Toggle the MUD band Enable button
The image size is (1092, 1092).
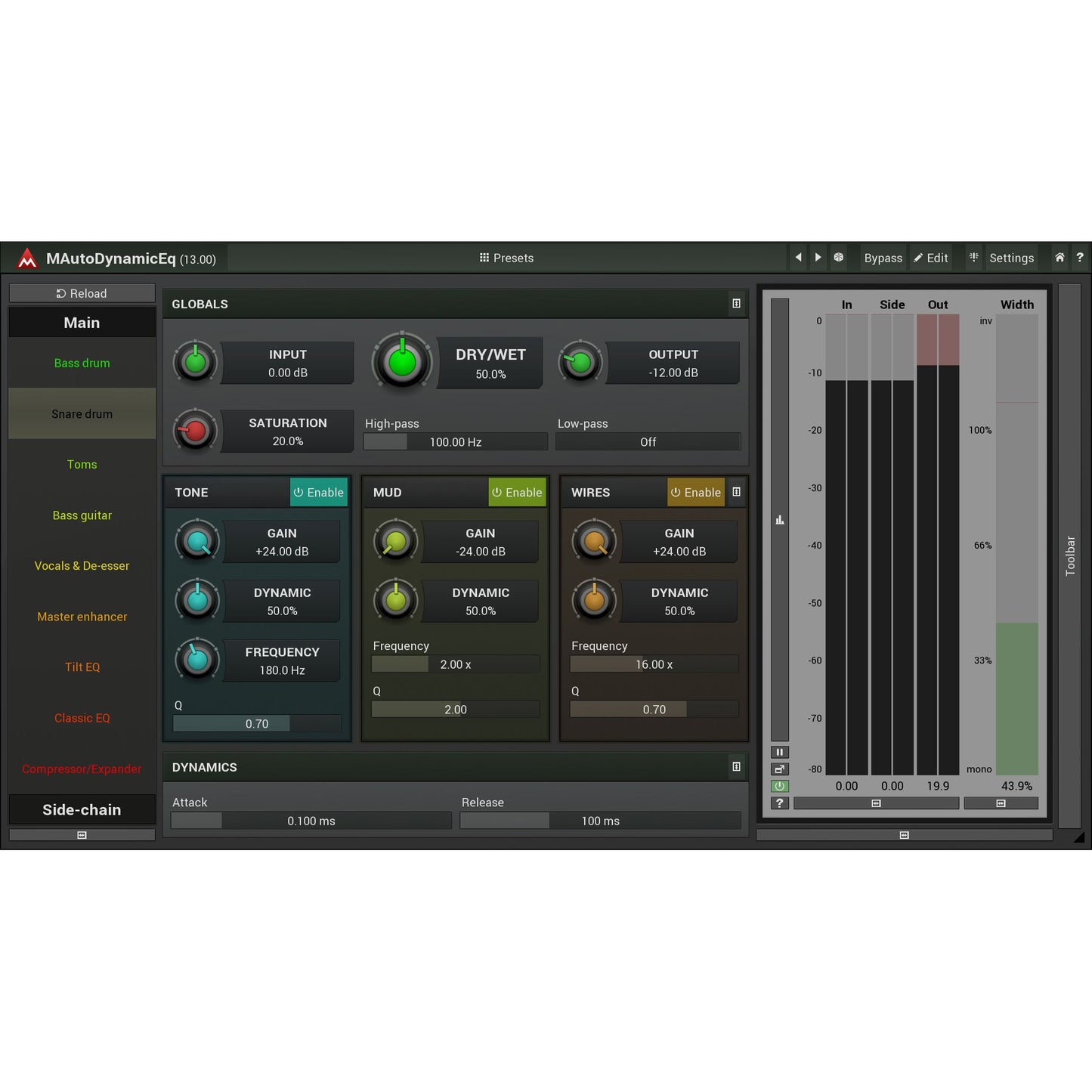point(517,493)
